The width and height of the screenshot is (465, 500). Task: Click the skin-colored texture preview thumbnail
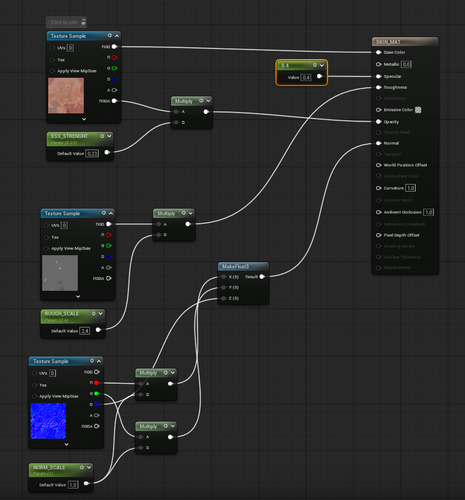(x=66, y=95)
